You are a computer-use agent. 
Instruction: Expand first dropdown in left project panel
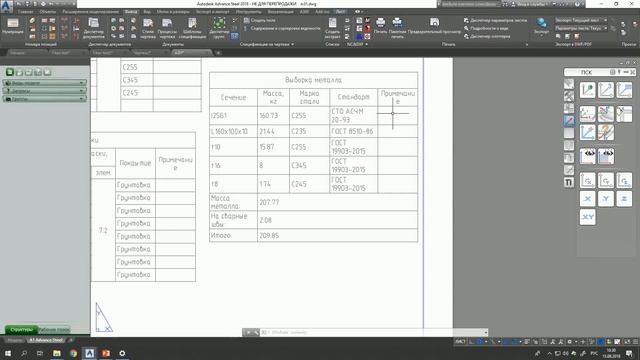pyautogui.click(x=81, y=83)
